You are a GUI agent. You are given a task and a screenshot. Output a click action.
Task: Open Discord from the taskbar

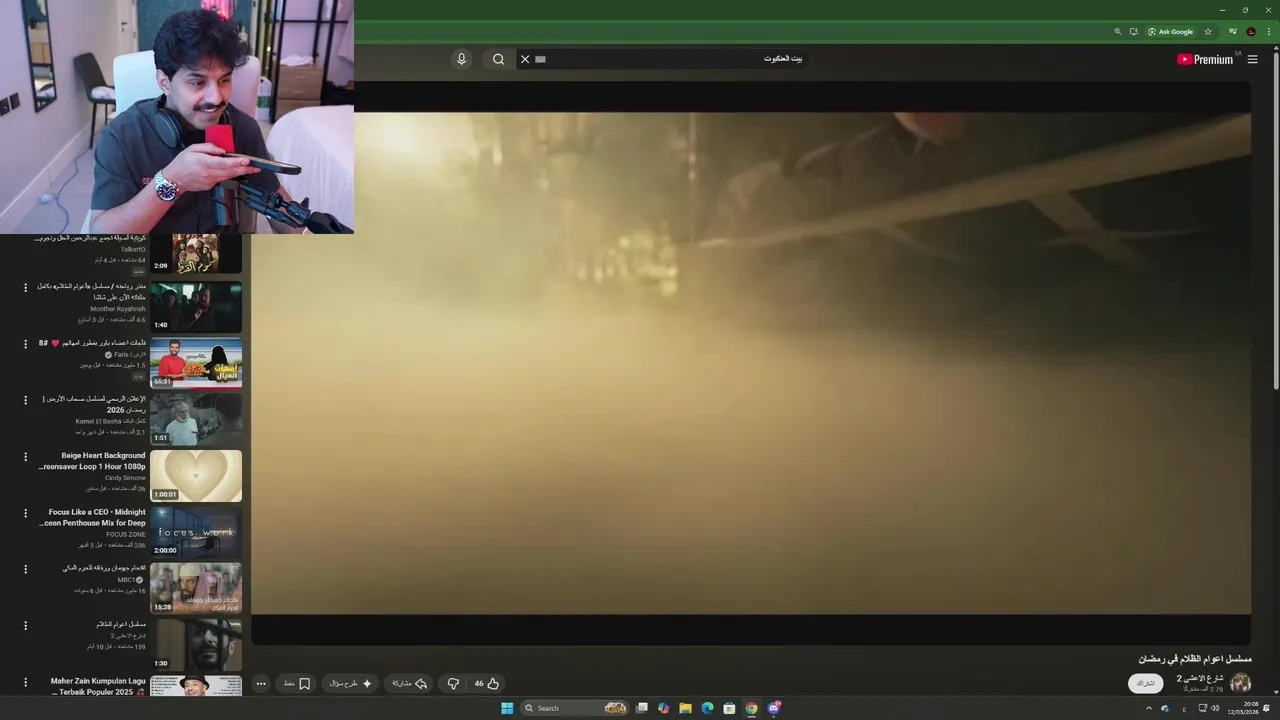[x=774, y=708]
